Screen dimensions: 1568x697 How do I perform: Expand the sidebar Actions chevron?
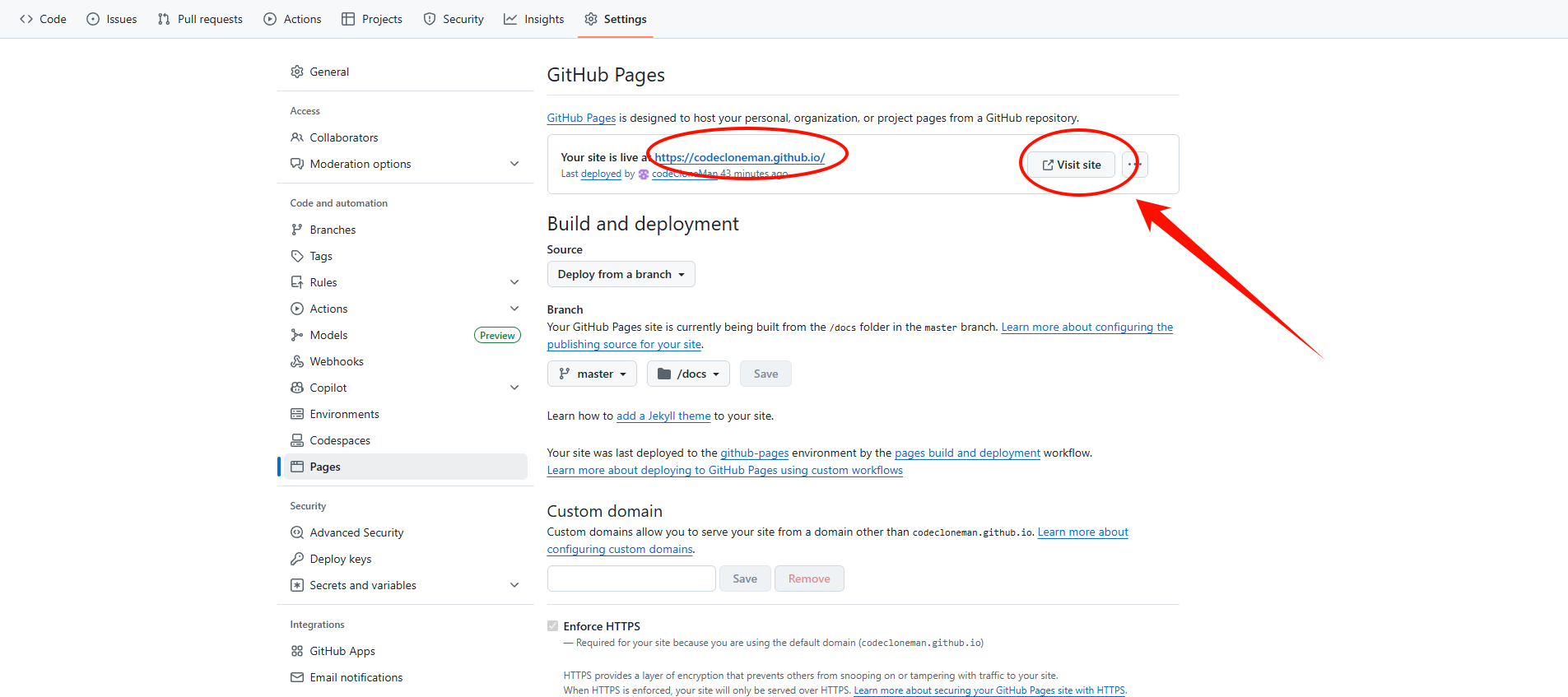coord(514,309)
